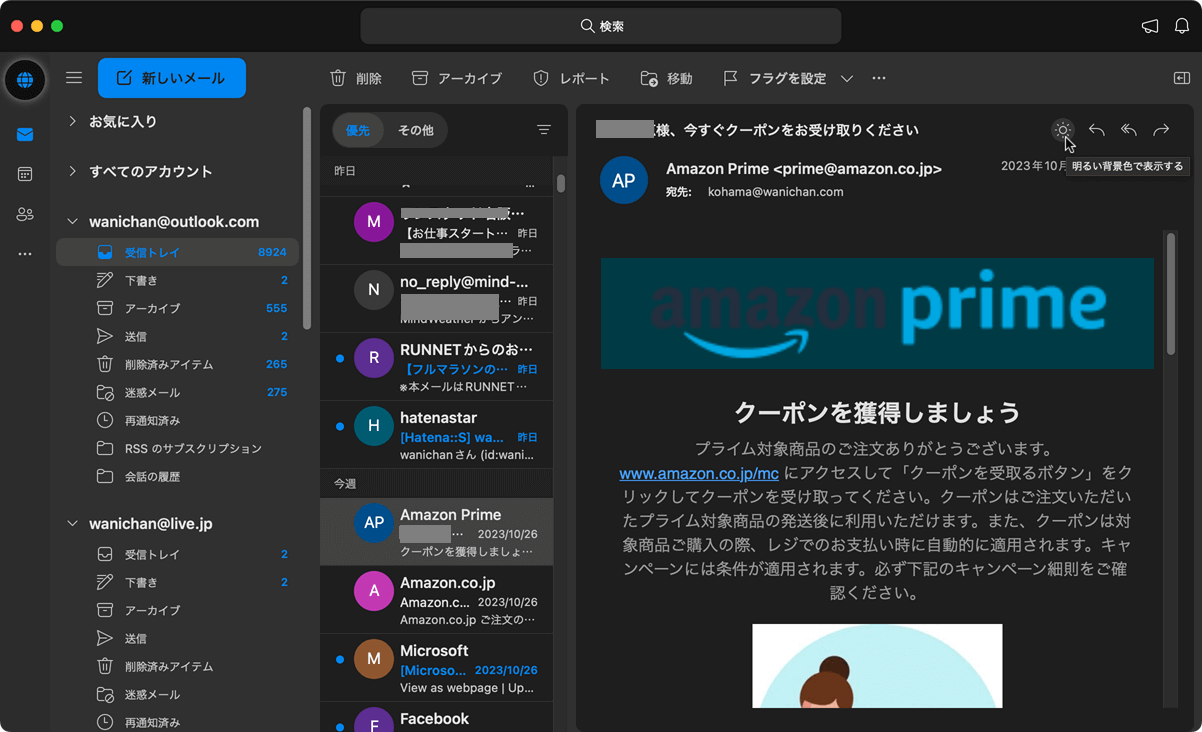This screenshot has width=1202, height=732.
Task: Click the reply all icon
Action: [x=1129, y=130]
